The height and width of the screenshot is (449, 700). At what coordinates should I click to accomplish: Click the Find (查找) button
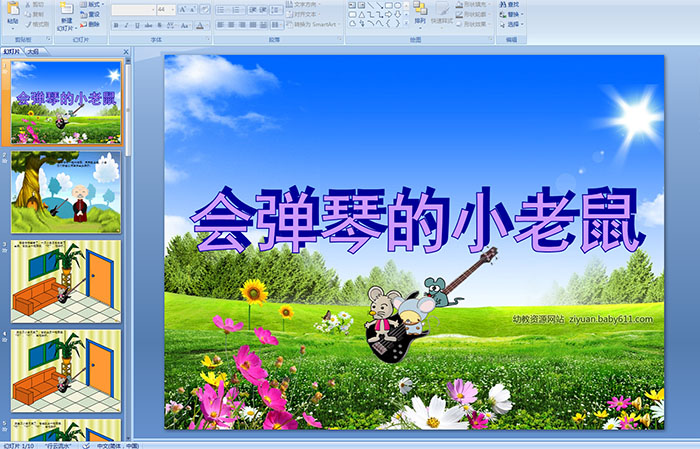(509, 4)
